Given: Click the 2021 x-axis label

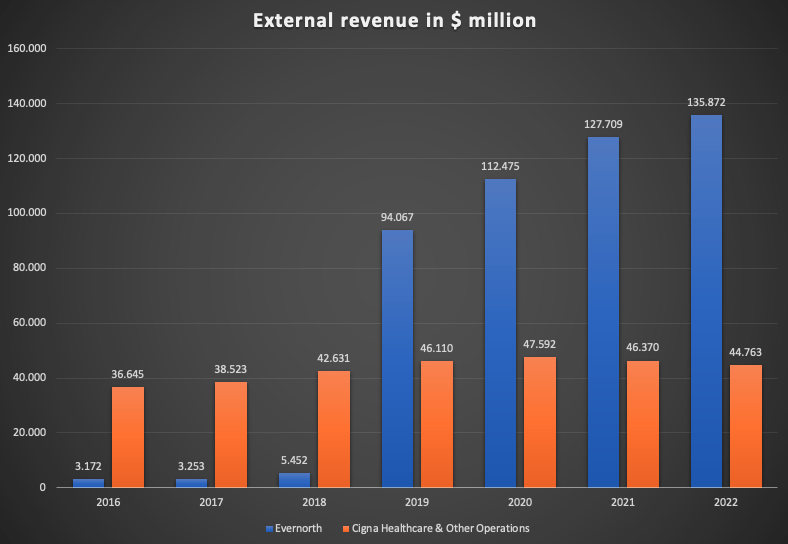Looking at the screenshot, I should 623,502.
